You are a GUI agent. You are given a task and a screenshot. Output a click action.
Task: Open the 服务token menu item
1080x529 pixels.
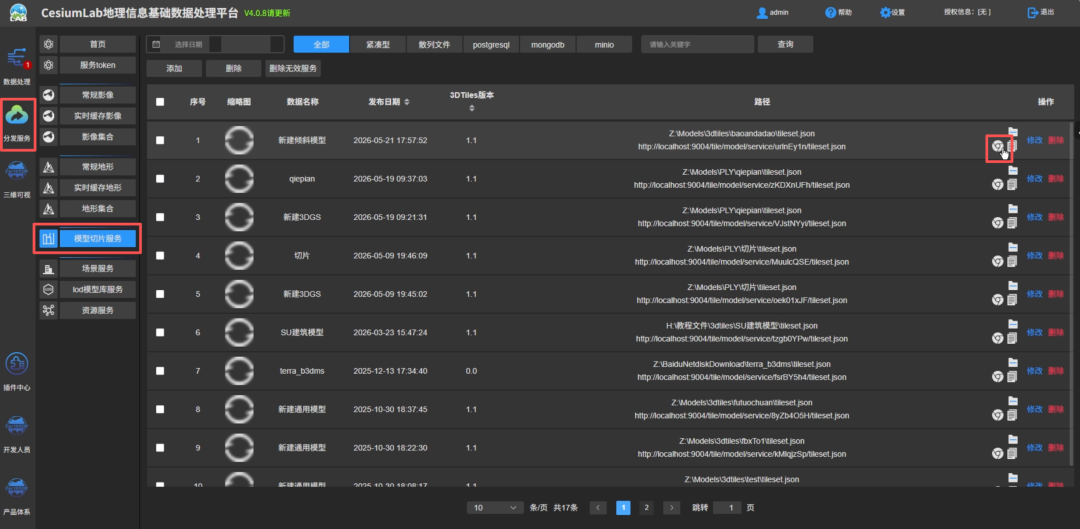[97, 65]
